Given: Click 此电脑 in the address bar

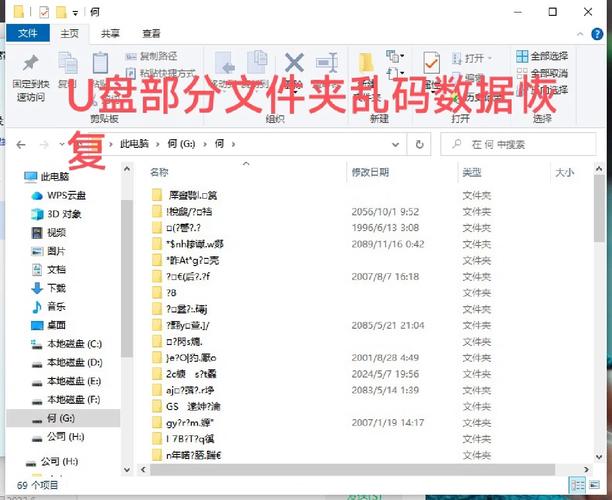Looking at the screenshot, I should point(134,144).
